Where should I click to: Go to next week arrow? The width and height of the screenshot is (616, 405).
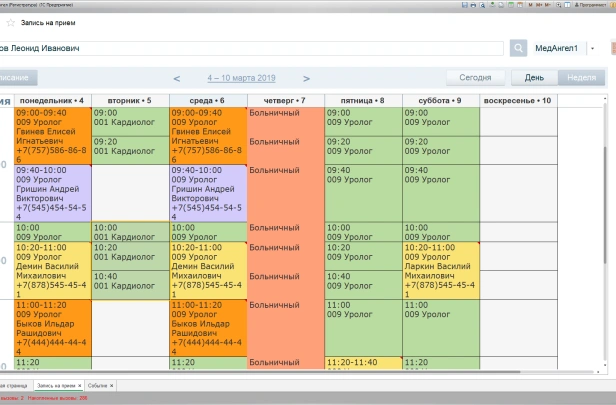click(306, 78)
